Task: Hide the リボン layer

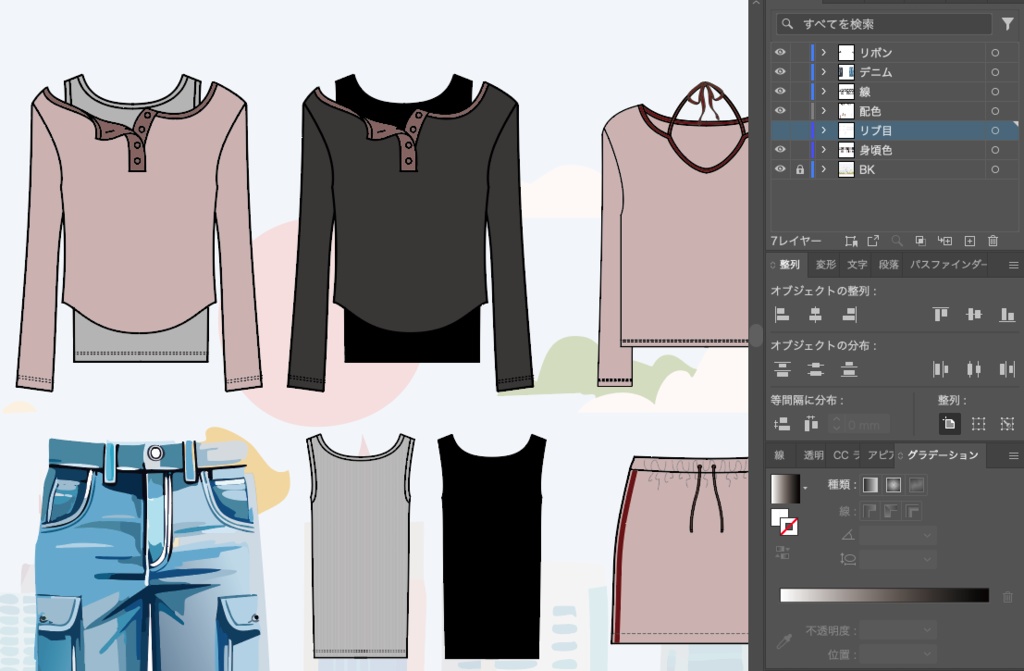Action: pyautogui.click(x=780, y=52)
